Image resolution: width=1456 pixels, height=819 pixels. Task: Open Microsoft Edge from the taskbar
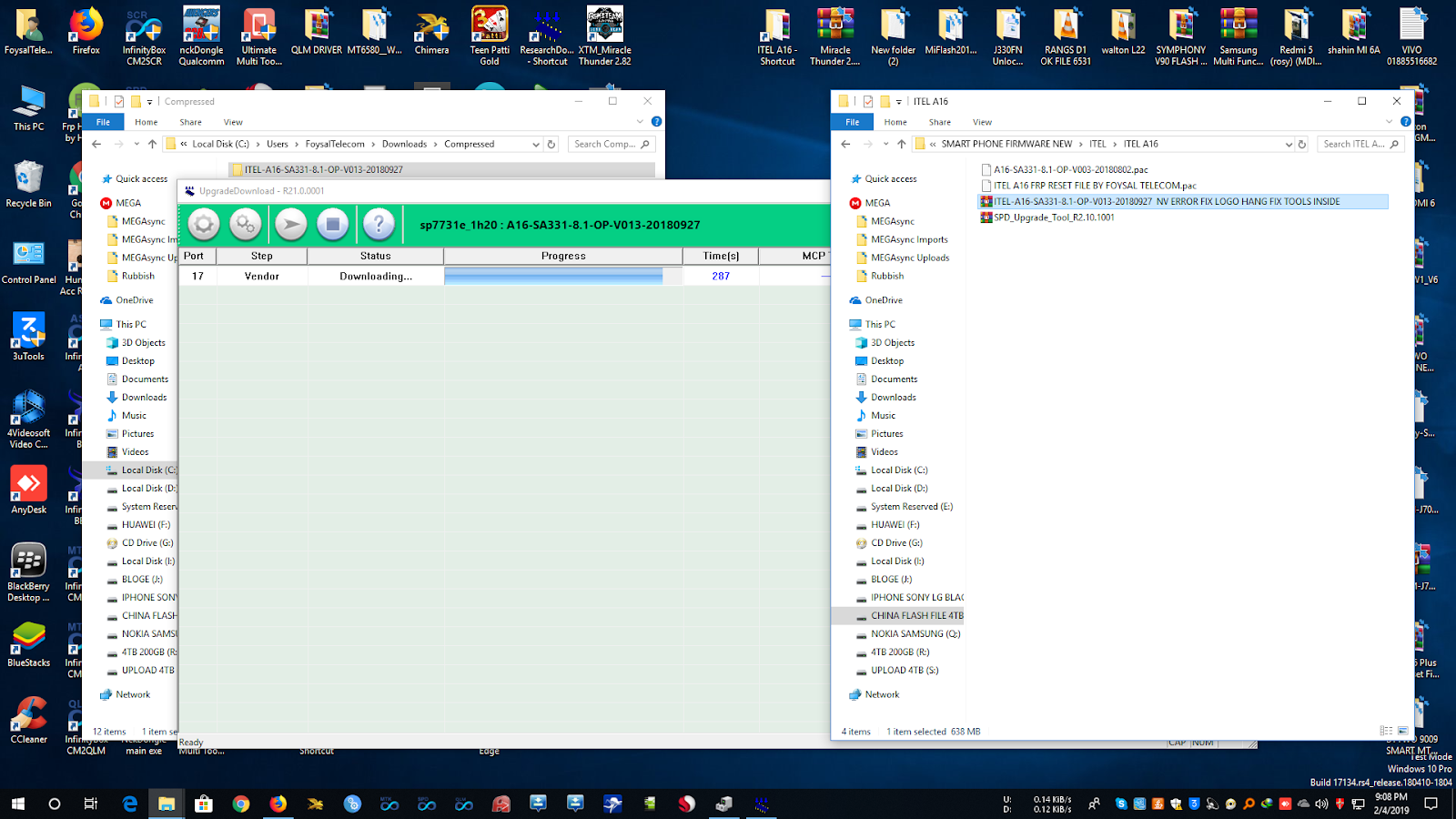pos(129,804)
